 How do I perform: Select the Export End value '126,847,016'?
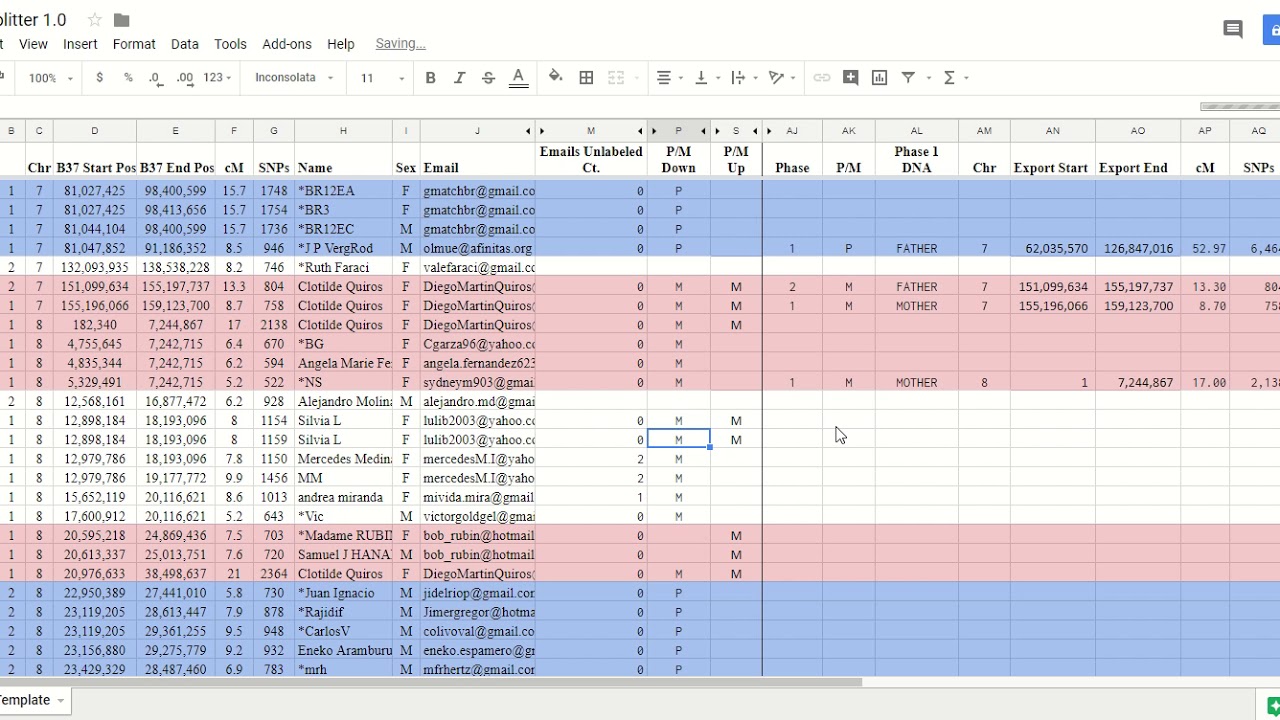coord(1138,248)
